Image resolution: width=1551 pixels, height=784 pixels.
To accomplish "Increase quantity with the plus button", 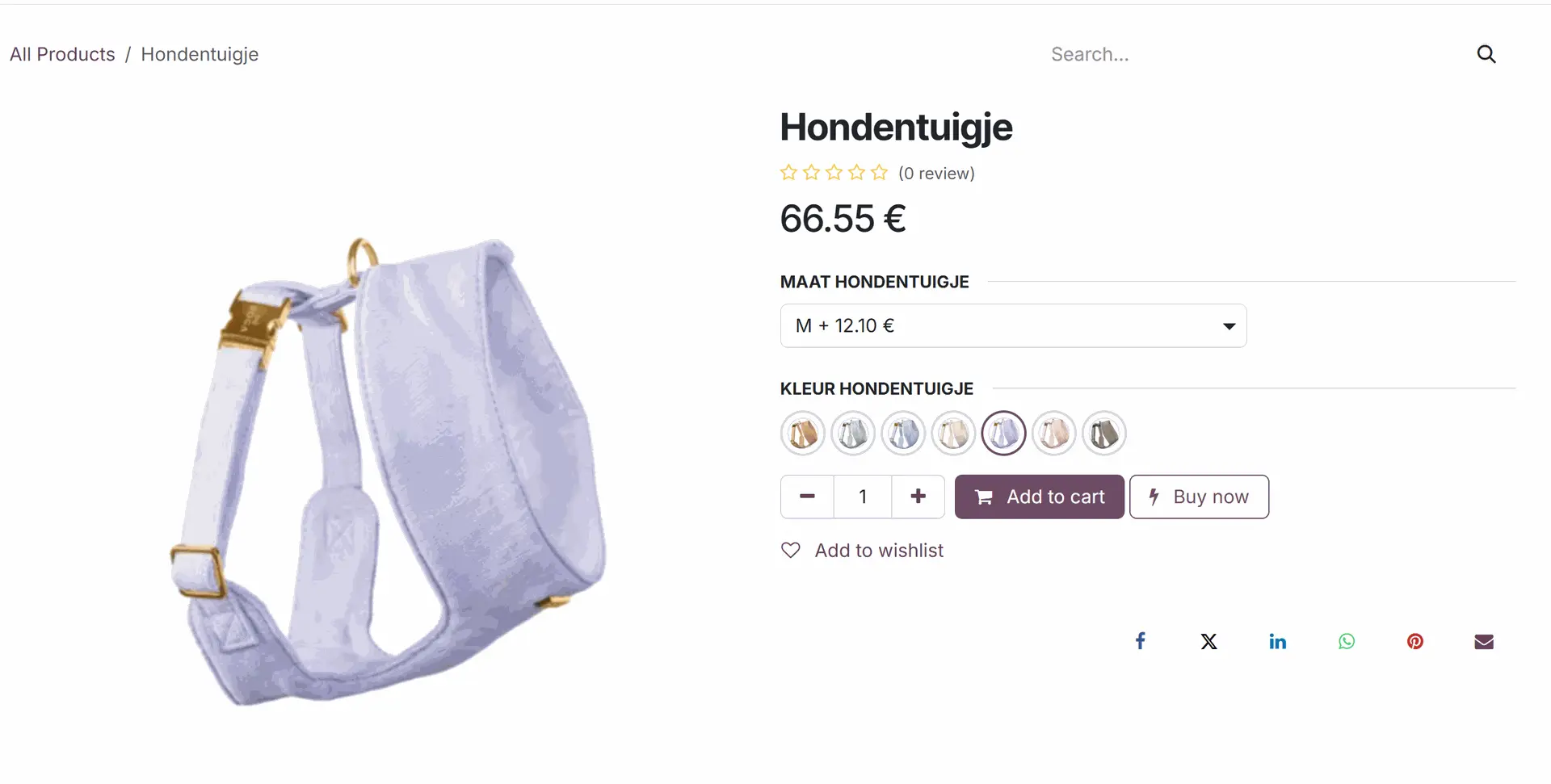I will [918, 497].
